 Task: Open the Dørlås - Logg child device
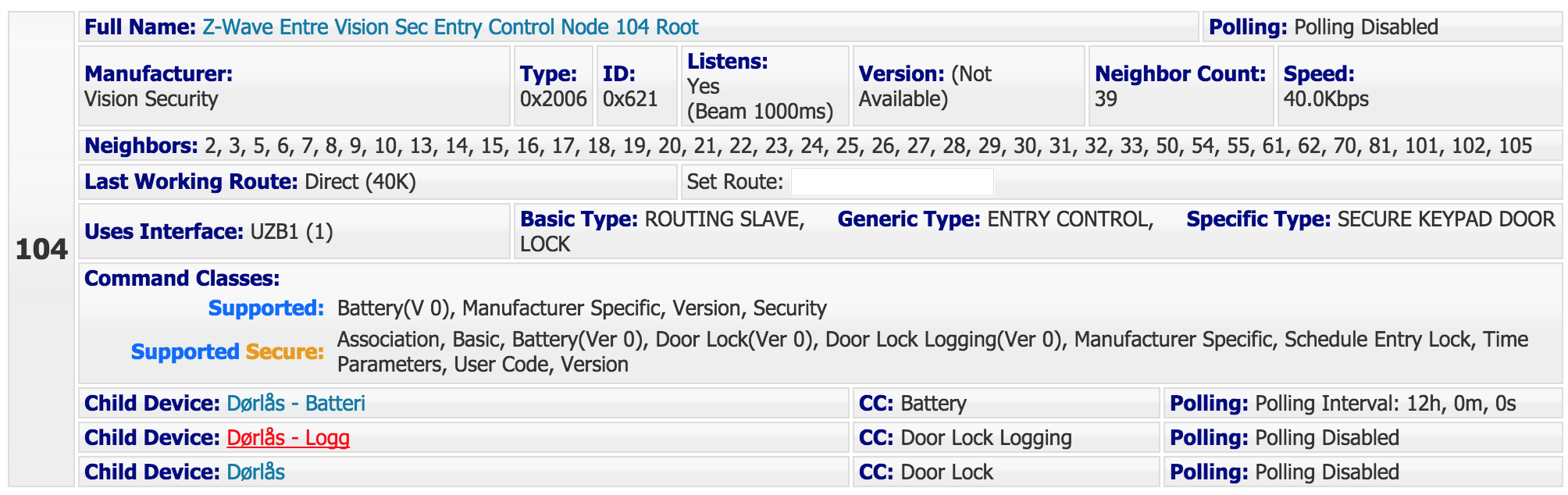click(288, 438)
